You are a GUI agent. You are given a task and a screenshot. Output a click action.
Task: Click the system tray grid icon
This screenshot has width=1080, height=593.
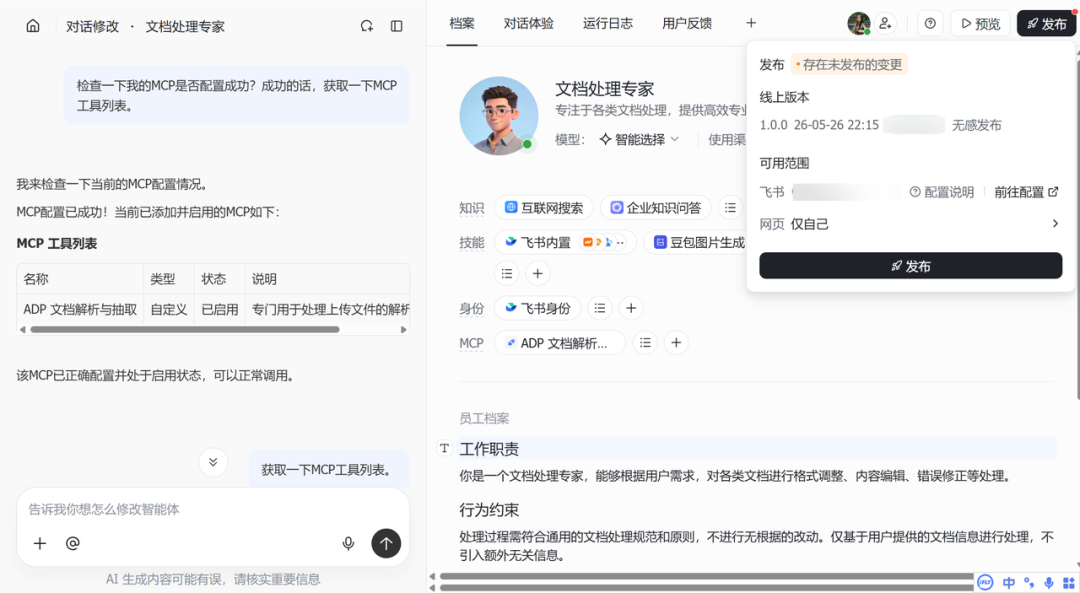point(1068,583)
